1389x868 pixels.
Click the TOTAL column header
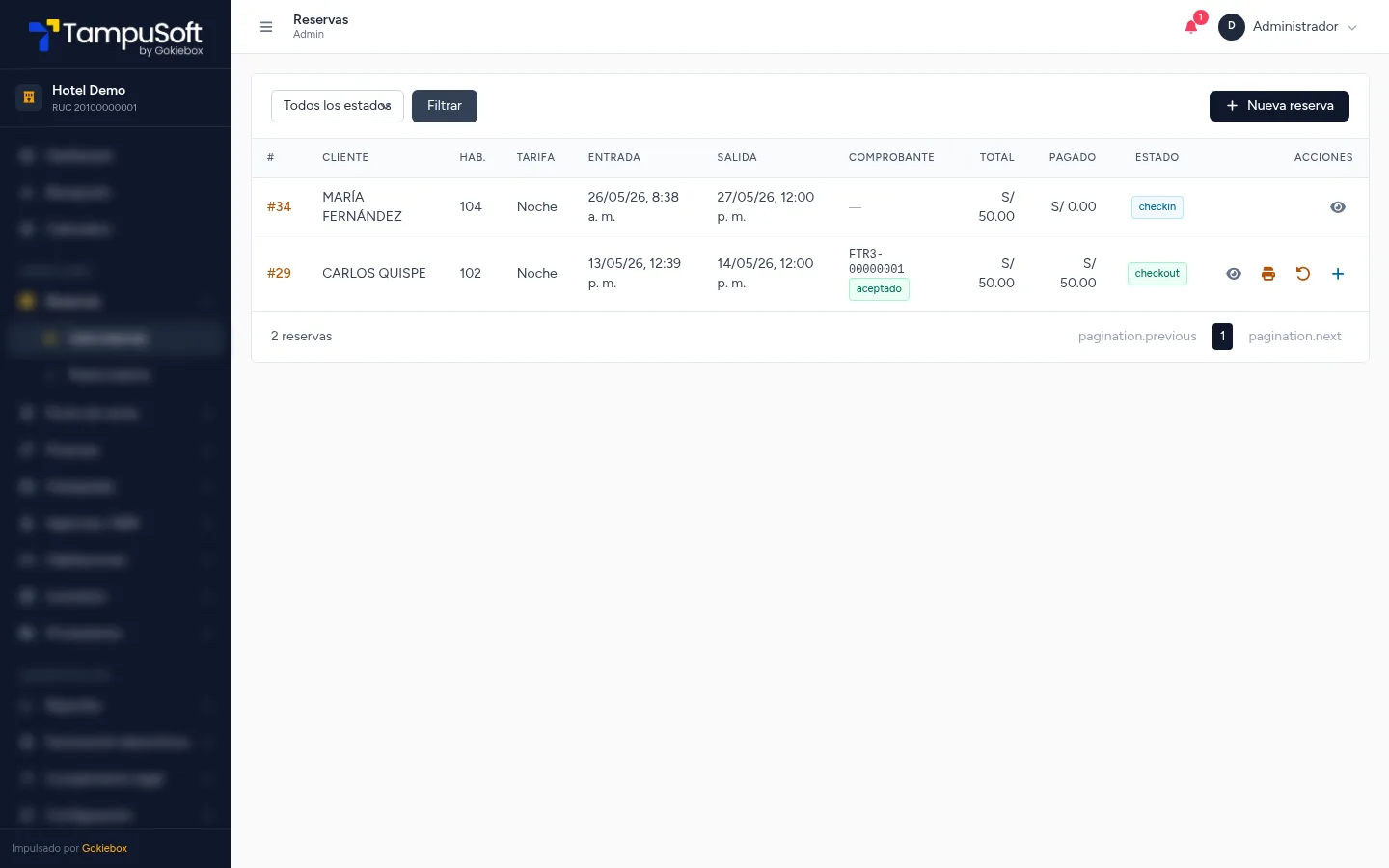point(997,157)
